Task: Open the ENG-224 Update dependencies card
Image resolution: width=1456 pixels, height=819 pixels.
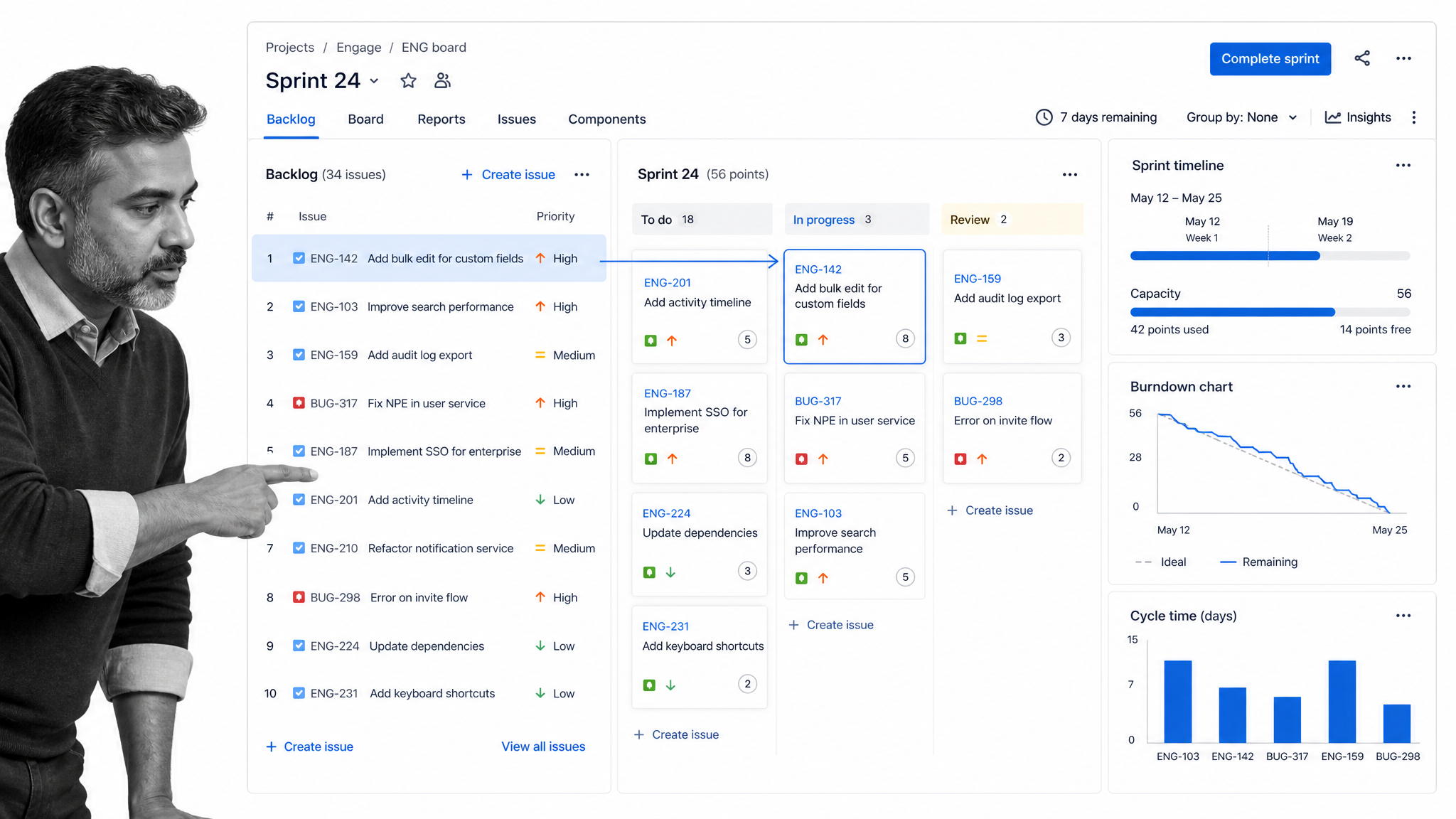Action: pos(700,544)
